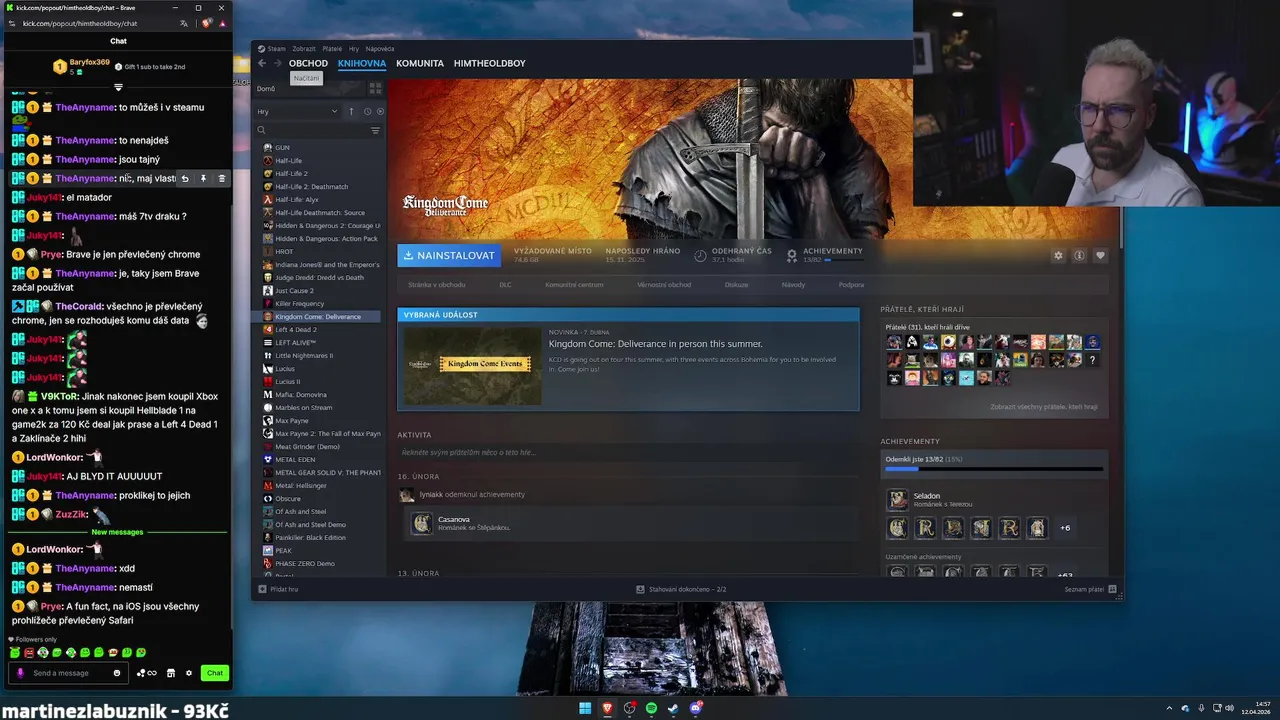Open Discord from the taskbar
The image size is (1280, 720).
696,708
